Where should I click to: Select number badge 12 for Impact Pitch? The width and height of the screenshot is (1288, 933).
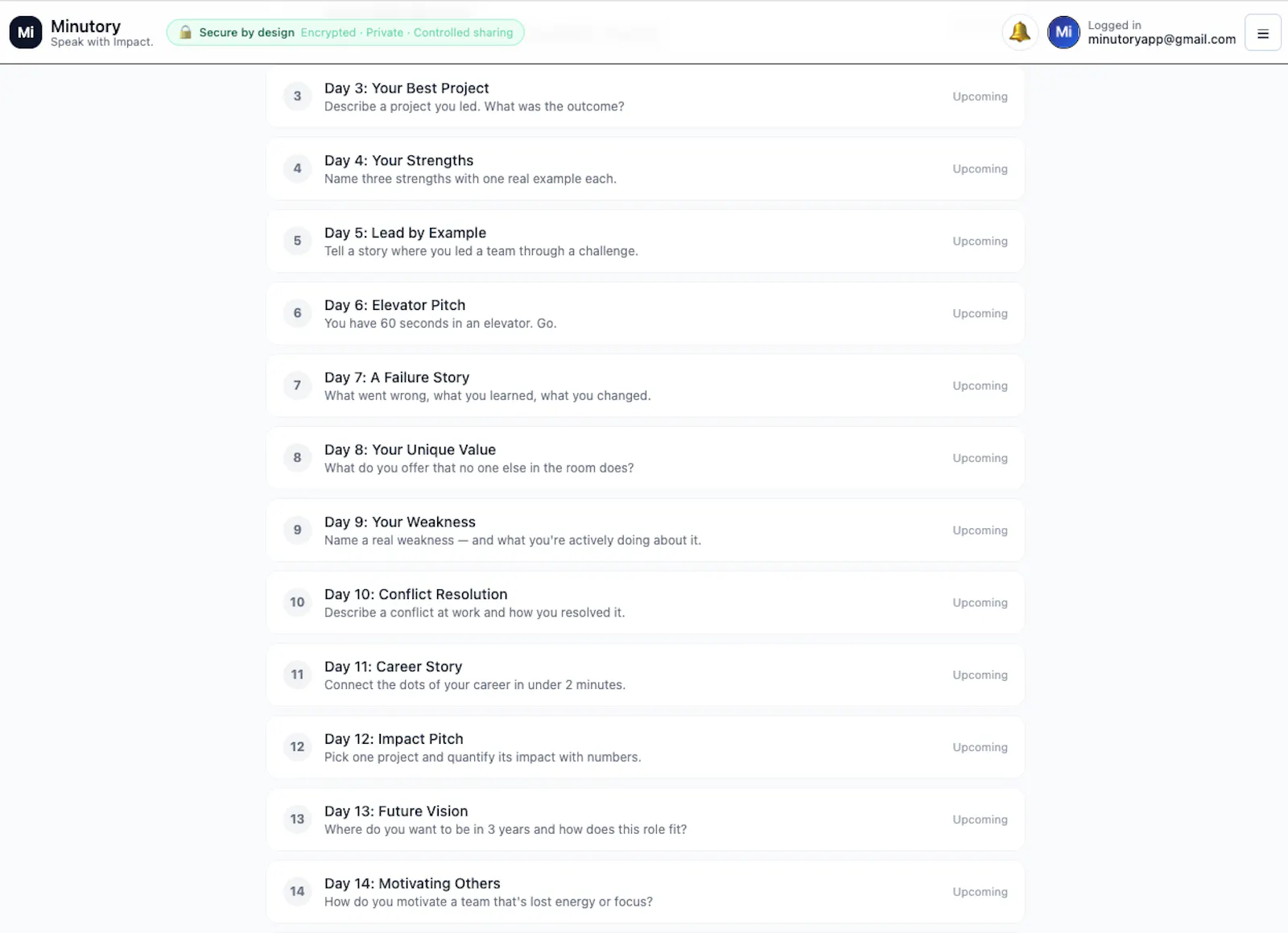click(297, 747)
